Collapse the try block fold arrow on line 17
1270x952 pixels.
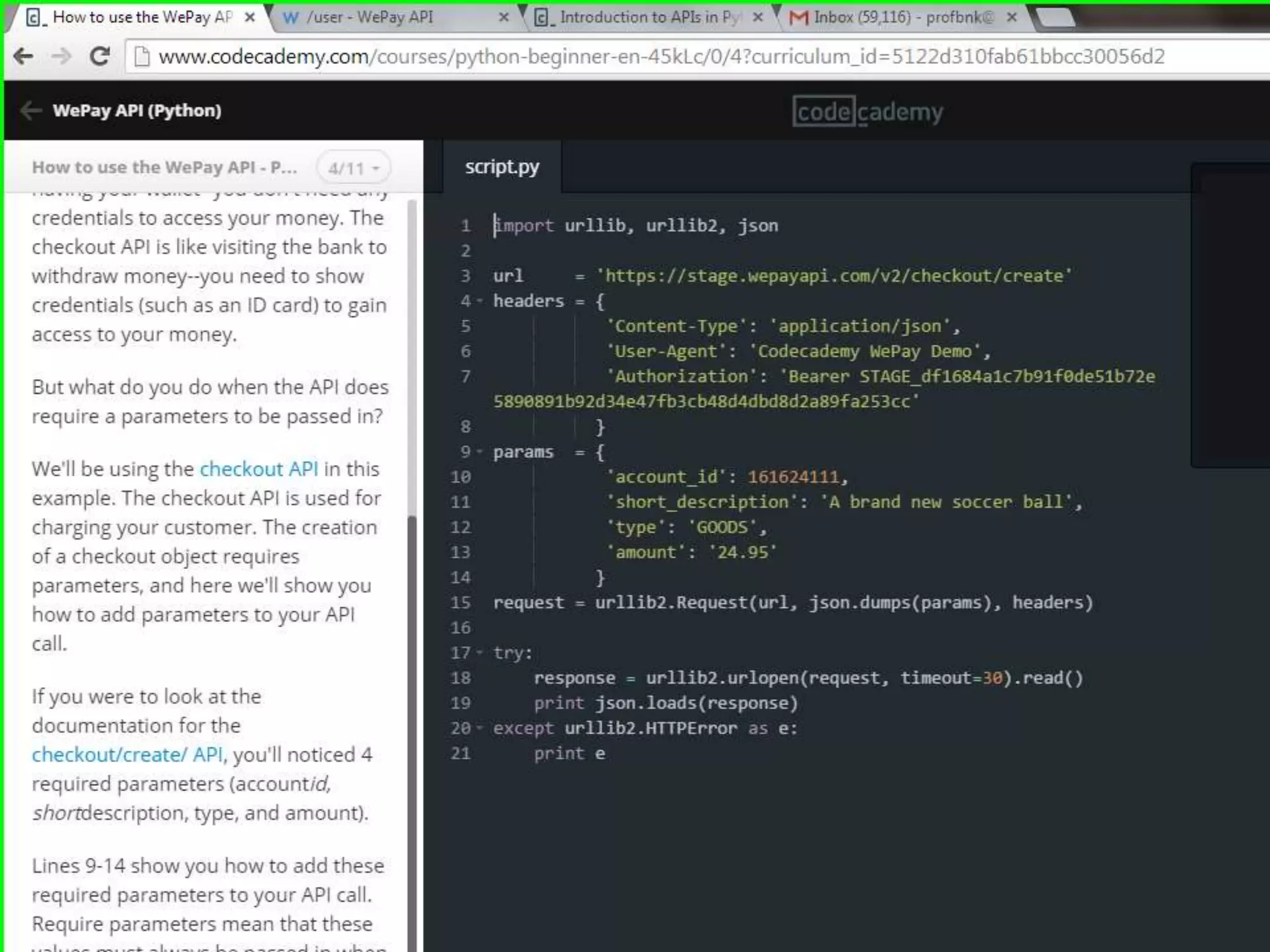pos(480,653)
